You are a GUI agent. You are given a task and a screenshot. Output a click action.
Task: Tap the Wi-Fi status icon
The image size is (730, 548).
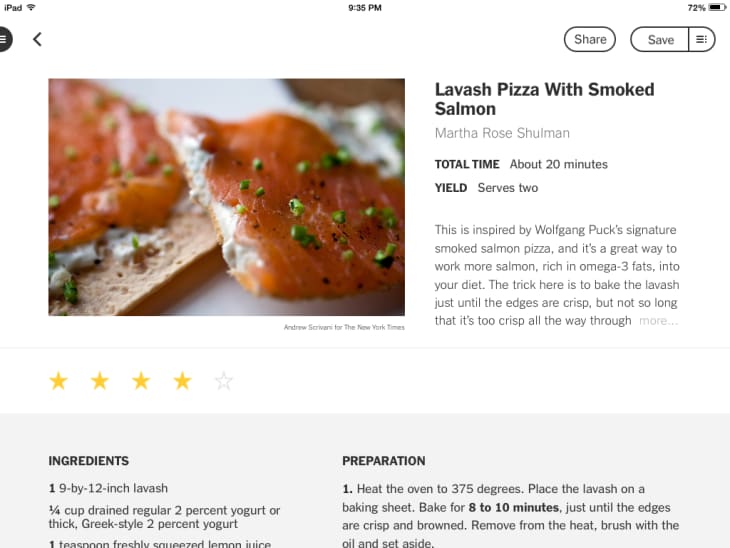coord(31,7)
